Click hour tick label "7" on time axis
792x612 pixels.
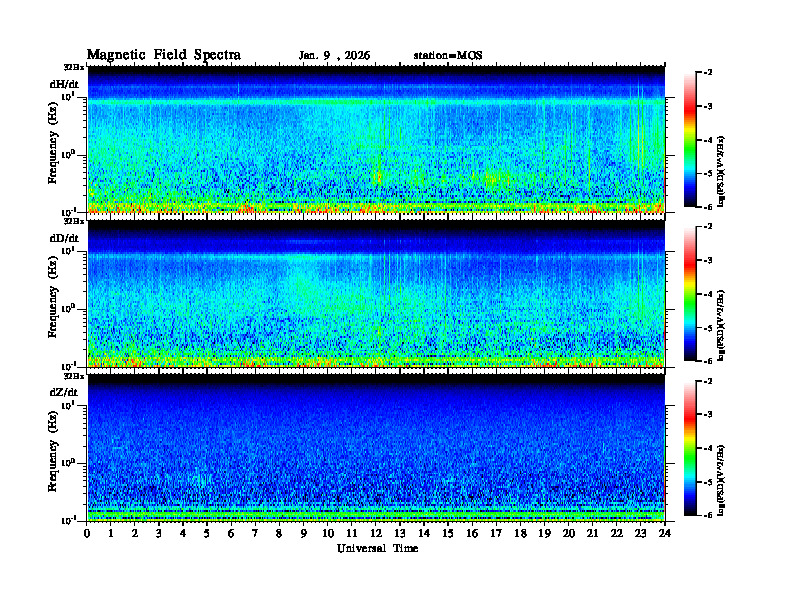coord(256,533)
